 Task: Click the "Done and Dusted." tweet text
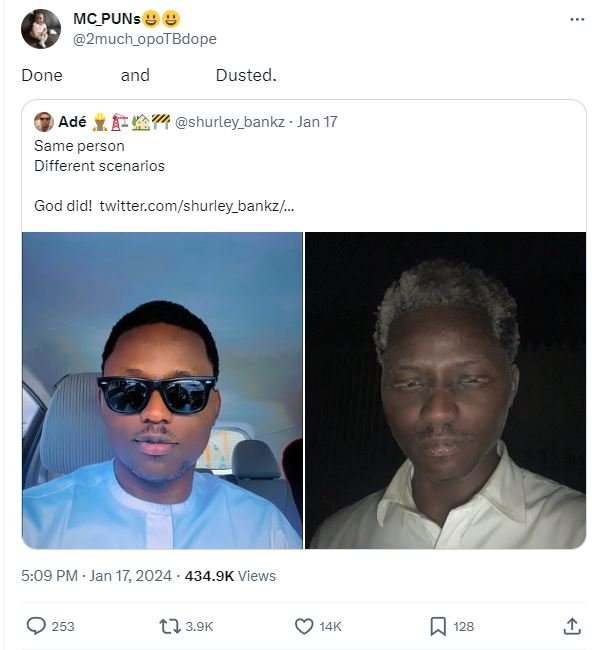[148, 75]
